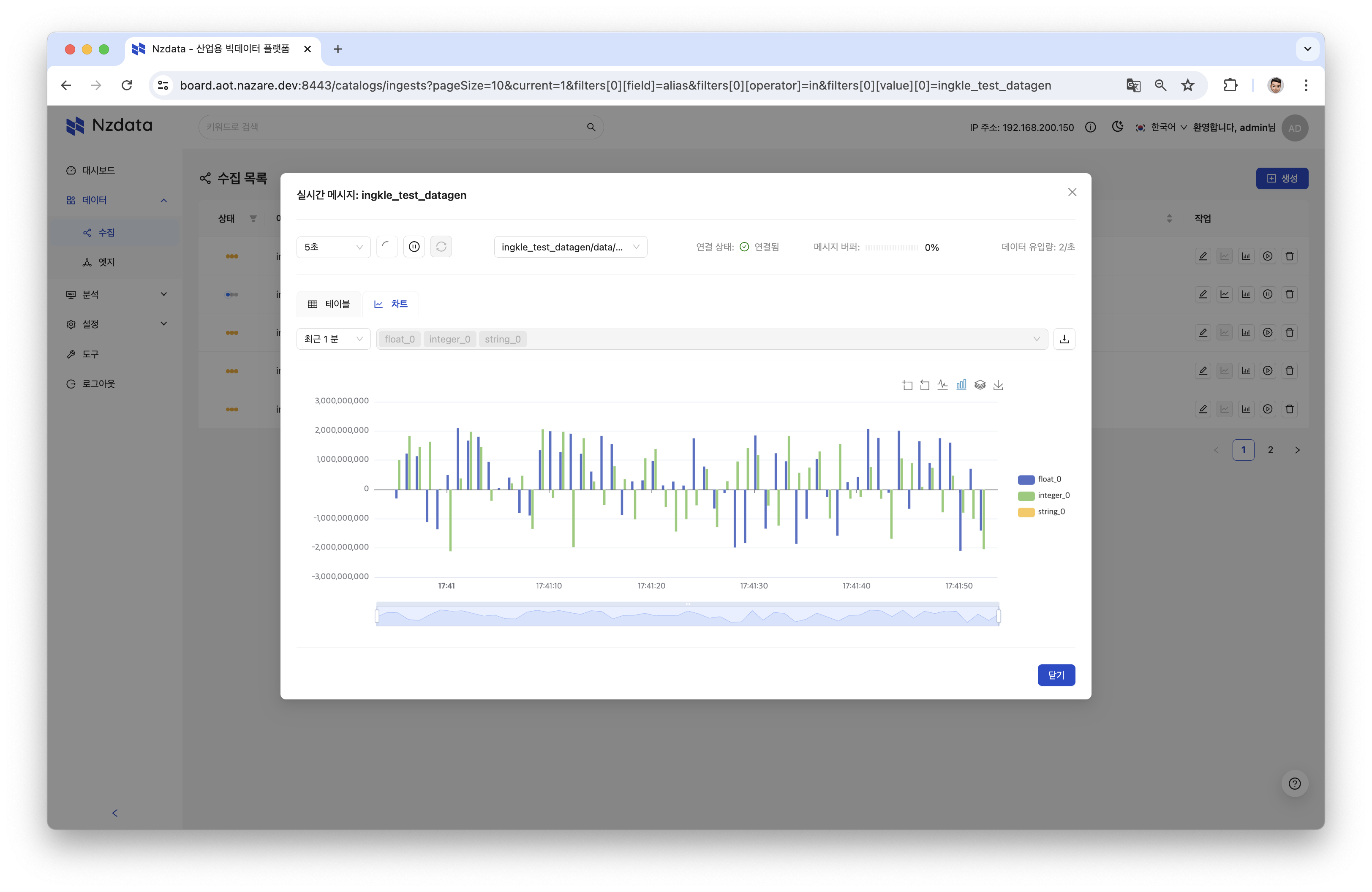View site information icon in the address bar

pyautogui.click(x=163, y=85)
